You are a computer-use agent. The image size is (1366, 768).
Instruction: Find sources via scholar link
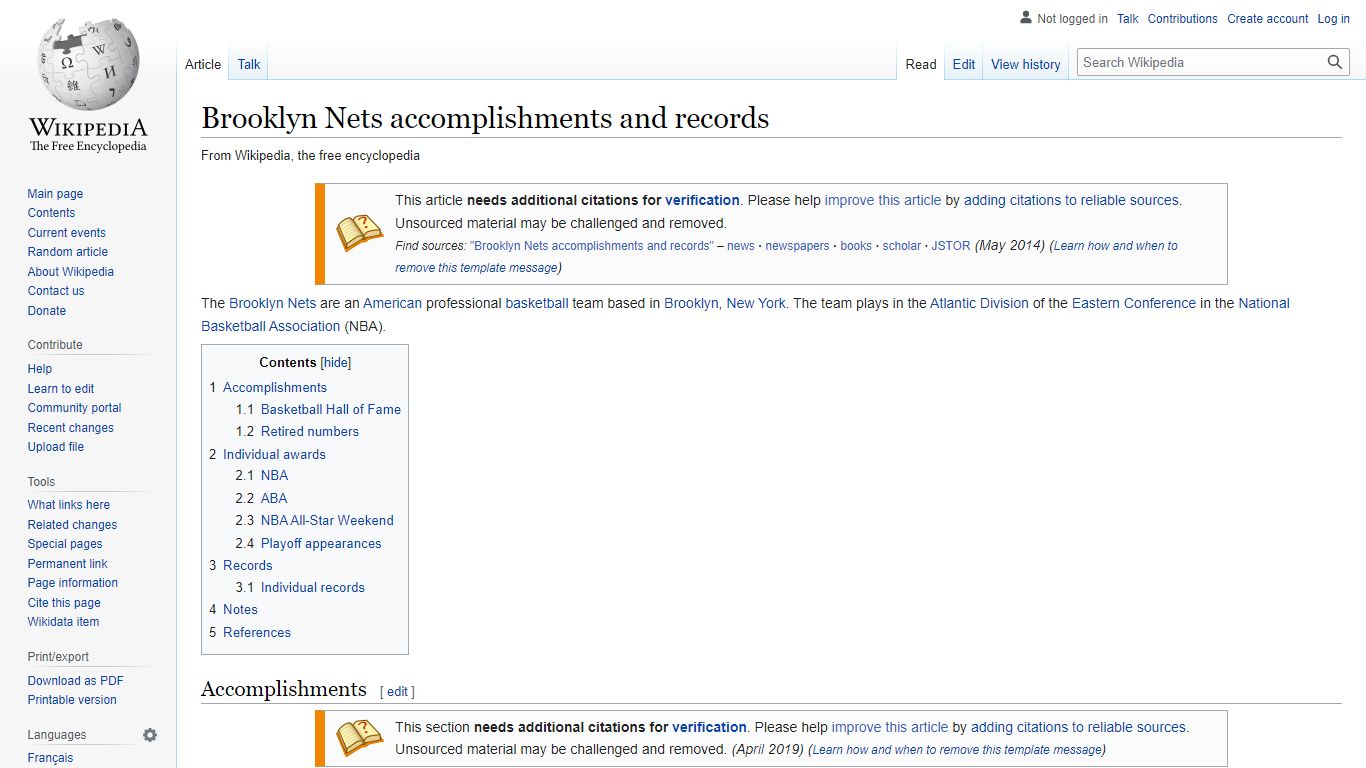tap(902, 246)
